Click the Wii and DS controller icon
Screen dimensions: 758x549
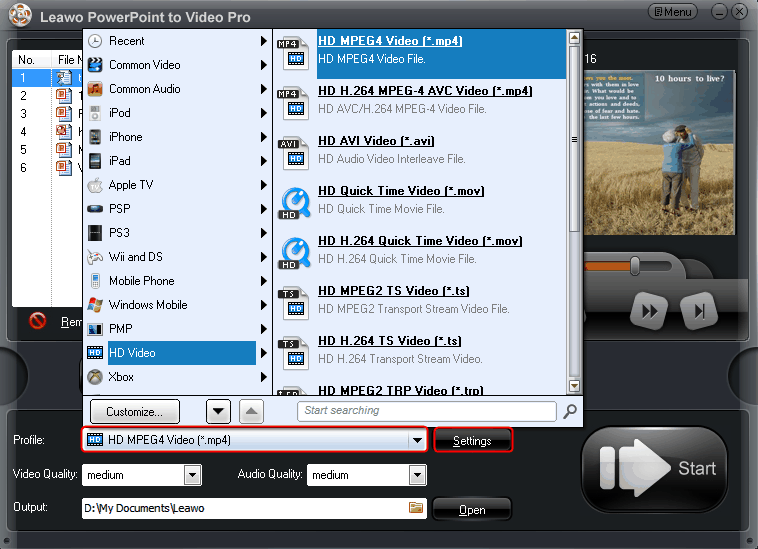[x=95, y=257]
